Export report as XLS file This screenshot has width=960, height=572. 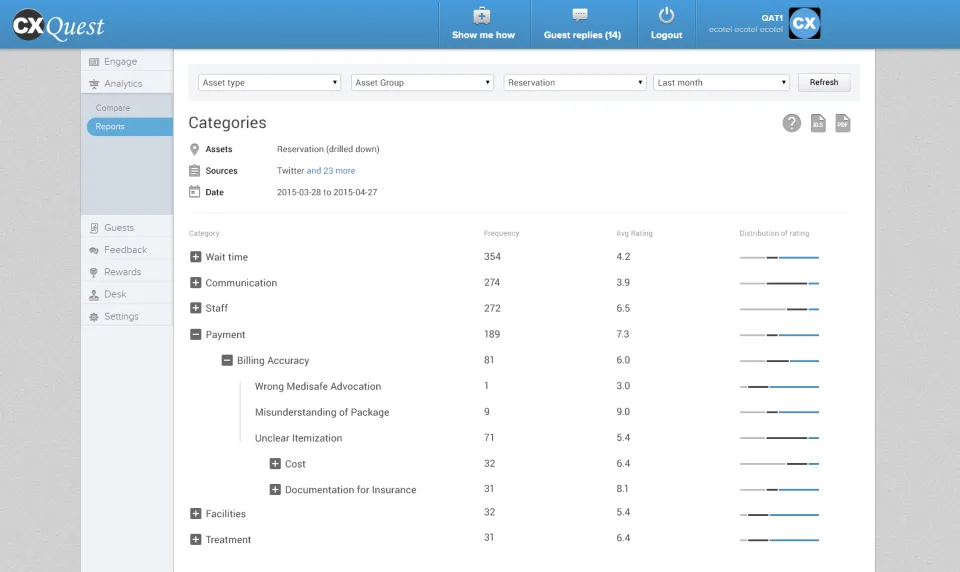818,123
